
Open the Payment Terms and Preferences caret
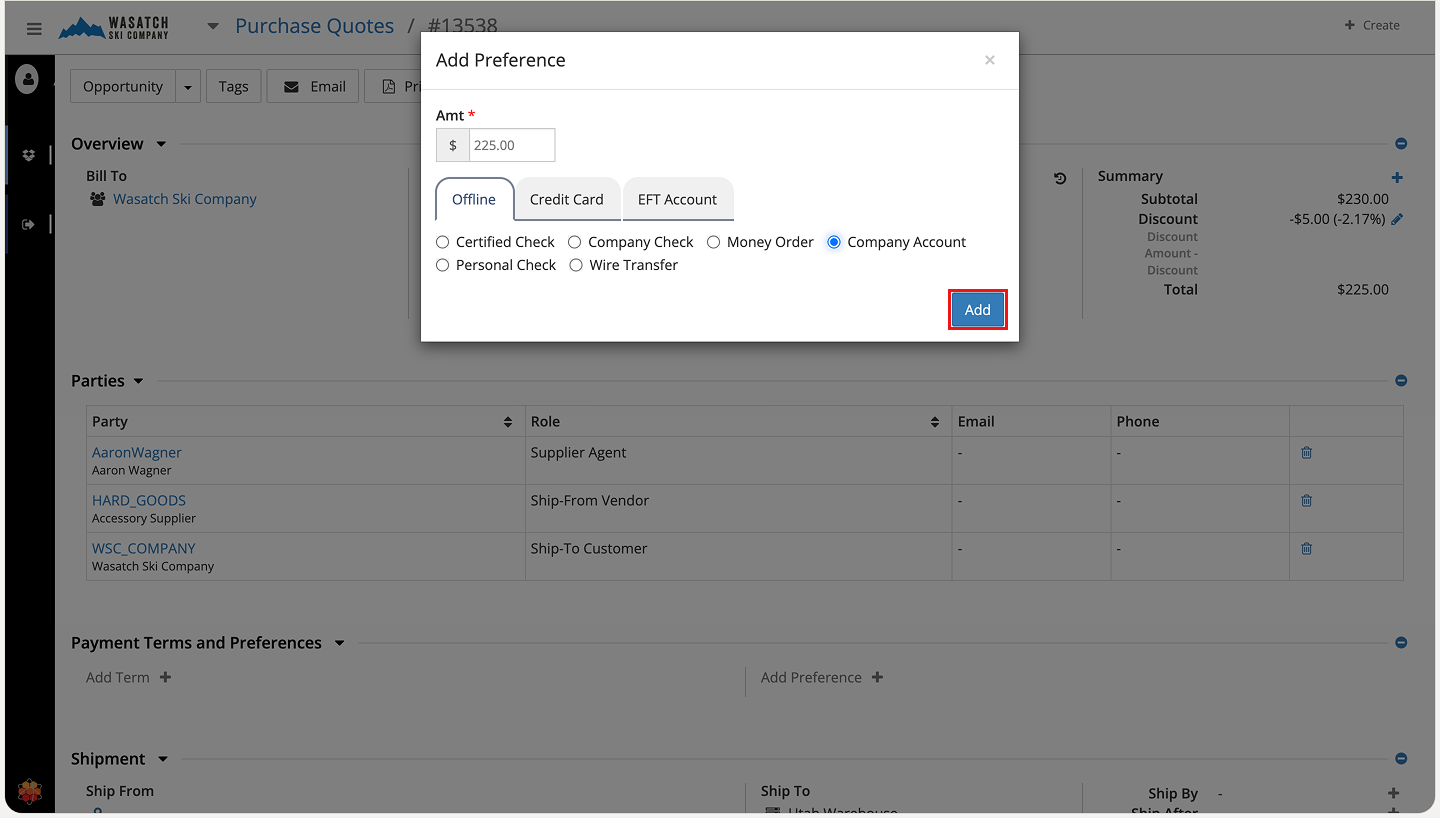[x=339, y=643]
